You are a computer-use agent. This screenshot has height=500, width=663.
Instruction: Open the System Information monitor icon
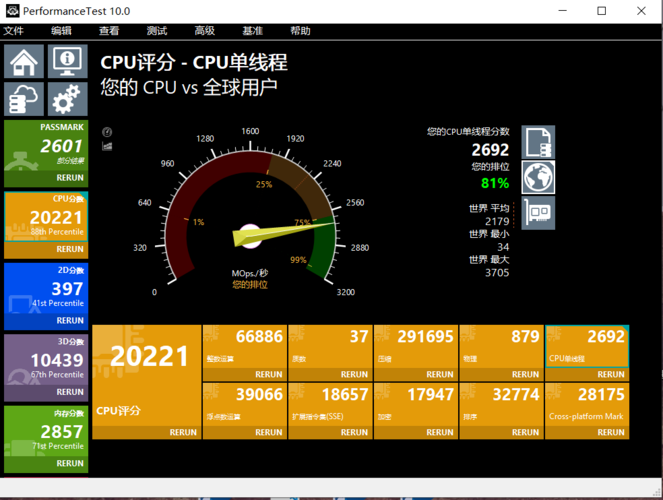[x=67, y=62]
